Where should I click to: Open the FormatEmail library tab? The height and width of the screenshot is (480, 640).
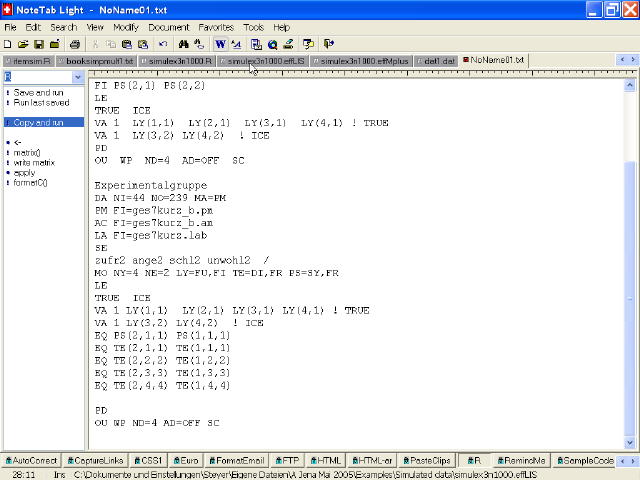coord(237,460)
